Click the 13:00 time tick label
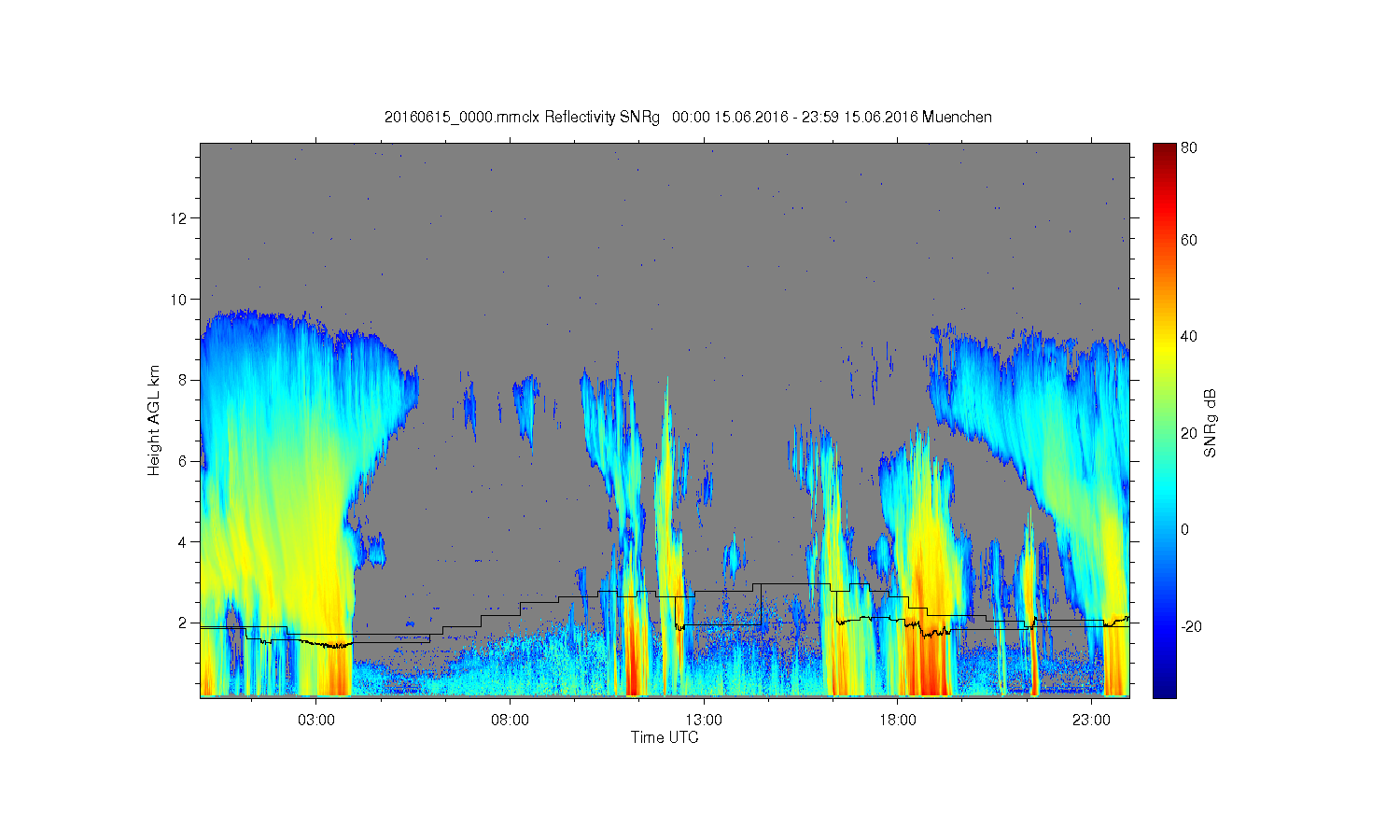This screenshot has height=840, width=1400. (x=704, y=721)
